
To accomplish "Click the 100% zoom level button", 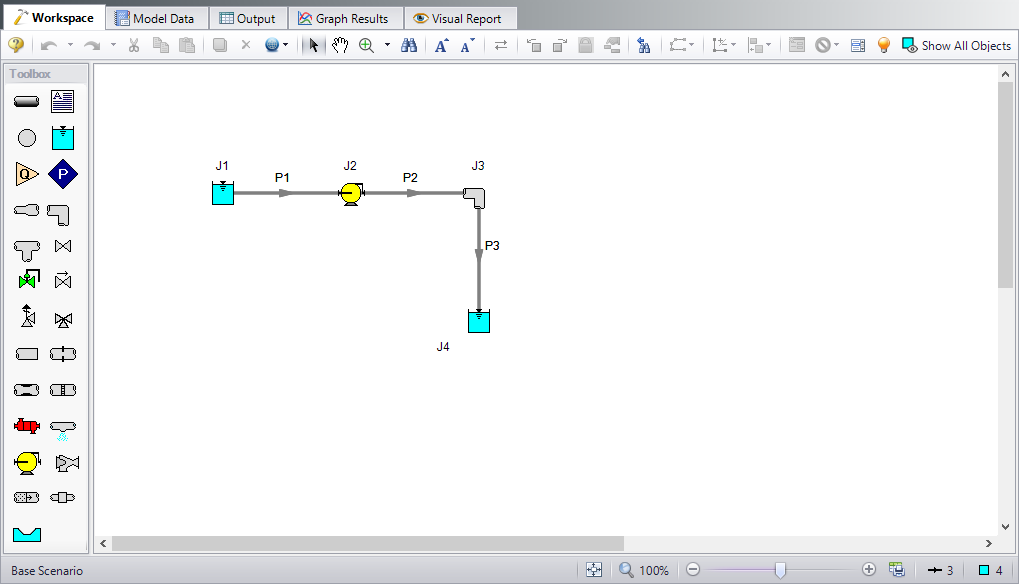I will tap(643, 570).
